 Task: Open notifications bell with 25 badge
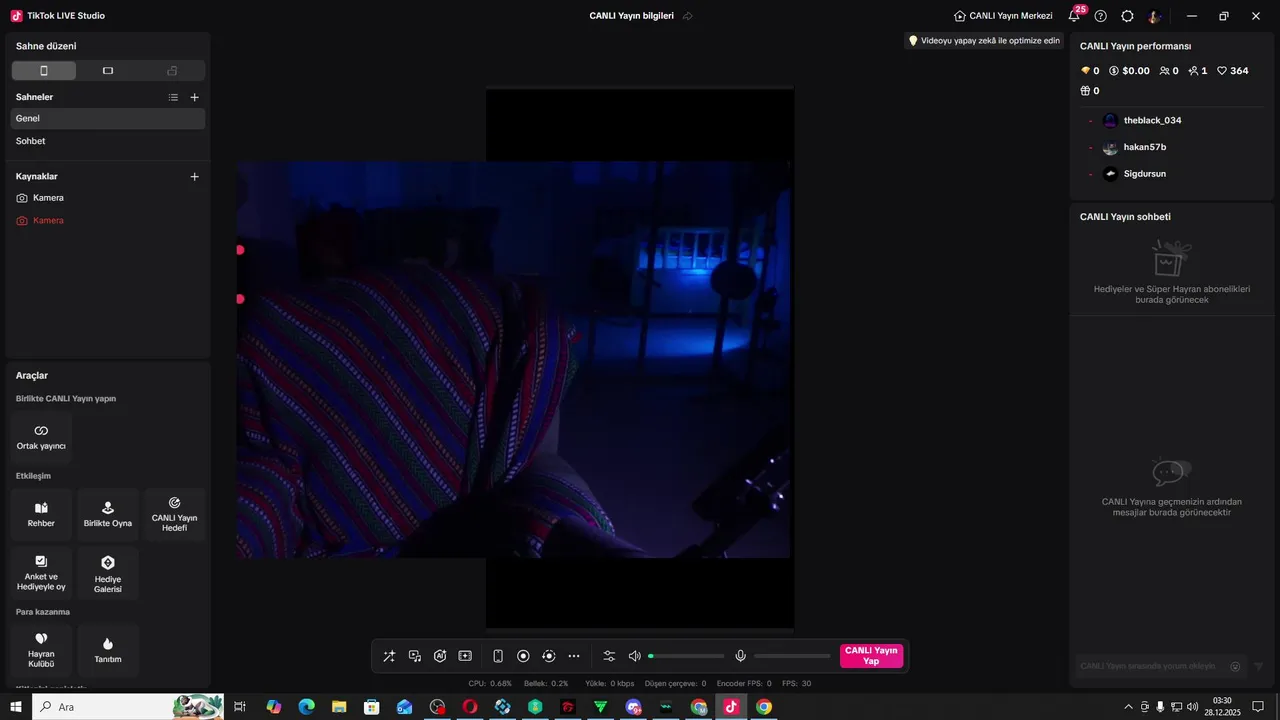pos(1075,15)
